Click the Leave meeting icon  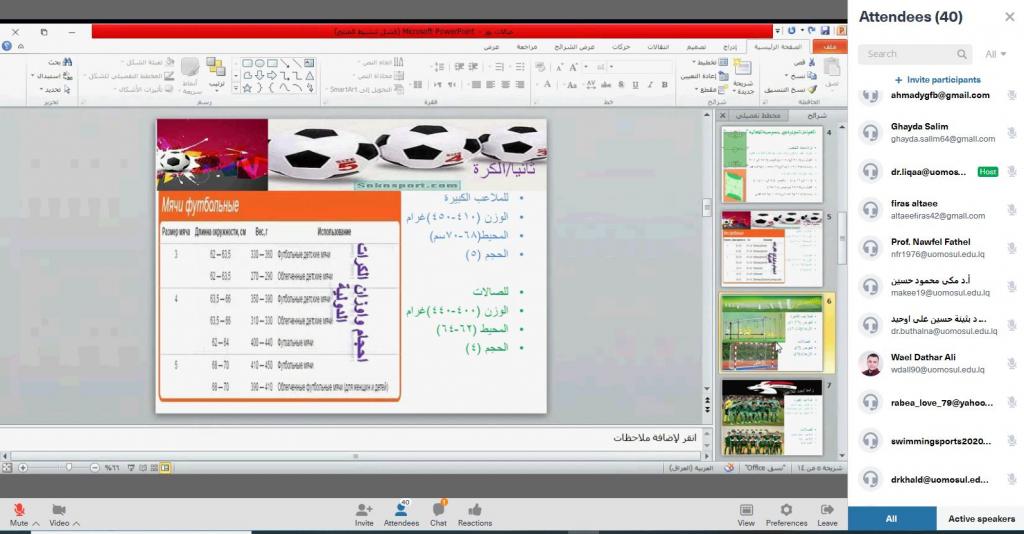click(827, 509)
